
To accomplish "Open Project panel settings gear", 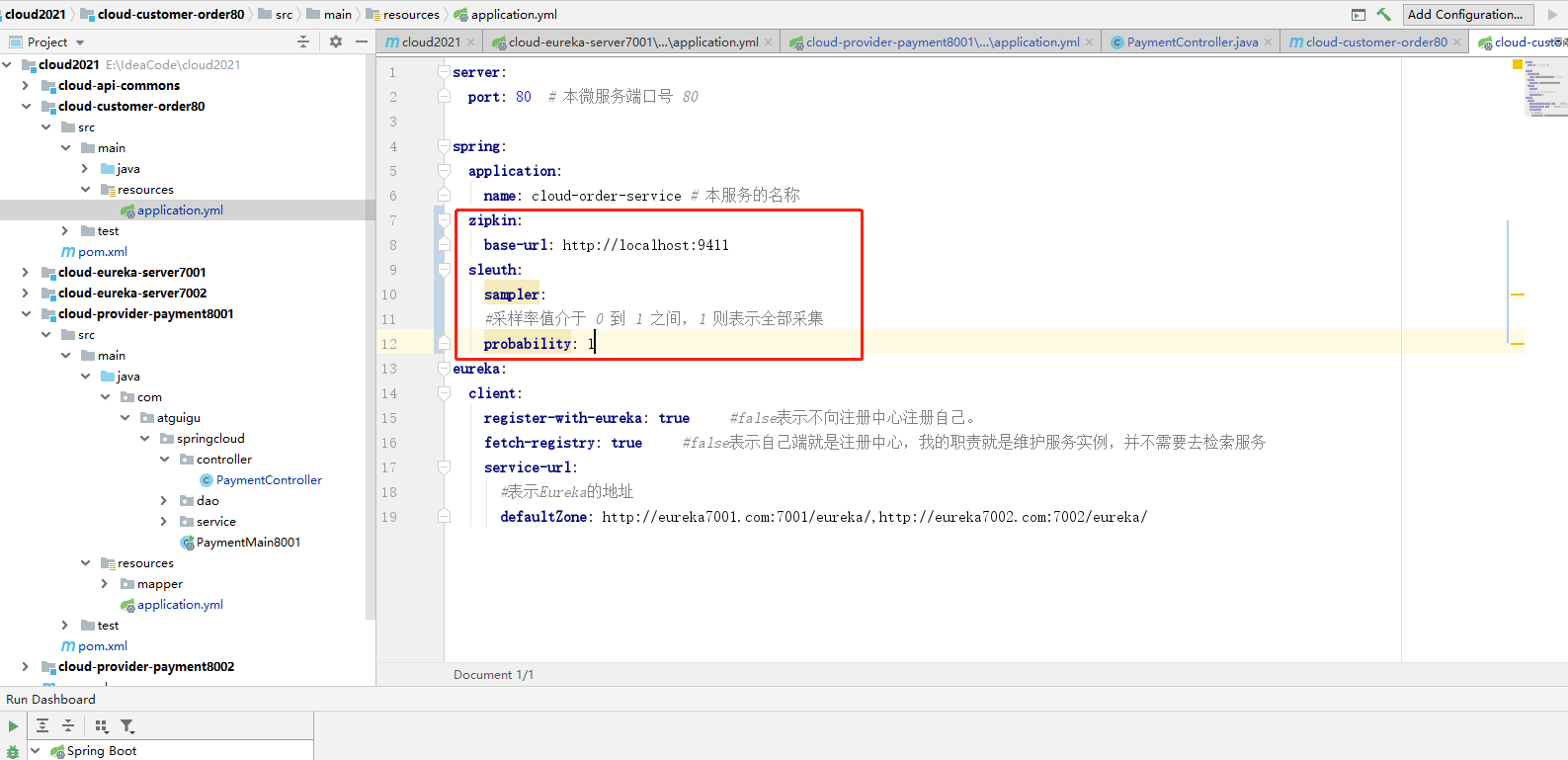I will [x=336, y=42].
